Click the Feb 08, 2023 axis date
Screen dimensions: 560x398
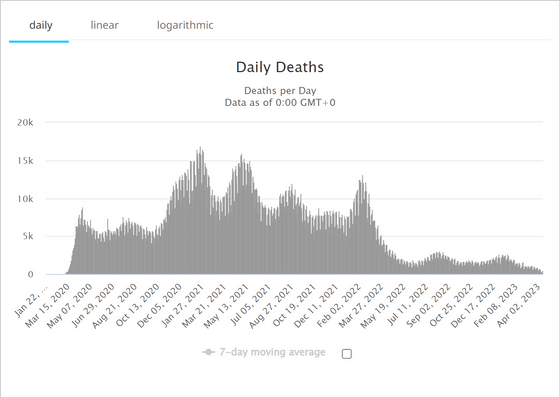[495, 305]
